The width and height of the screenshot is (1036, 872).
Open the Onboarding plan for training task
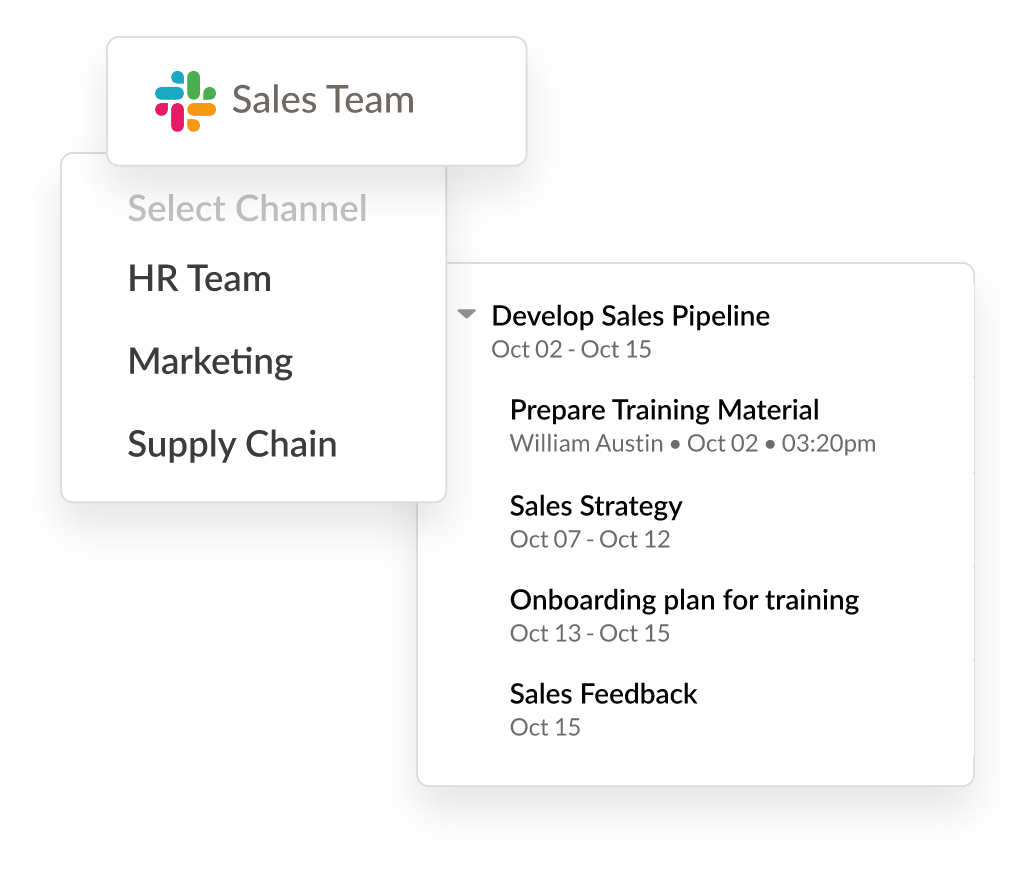point(684,600)
